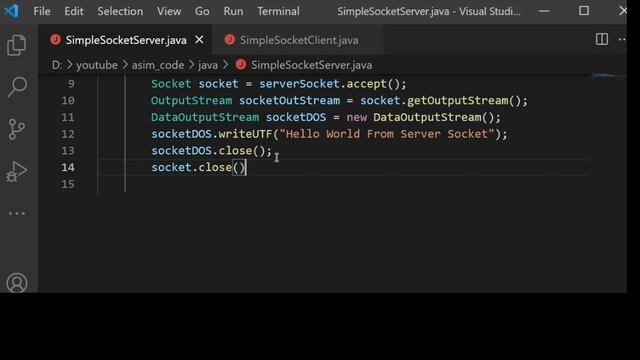The width and height of the screenshot is (640, 360).
Task: Click the "Hello World From Server Socket" string
Action: coord(387,134)
